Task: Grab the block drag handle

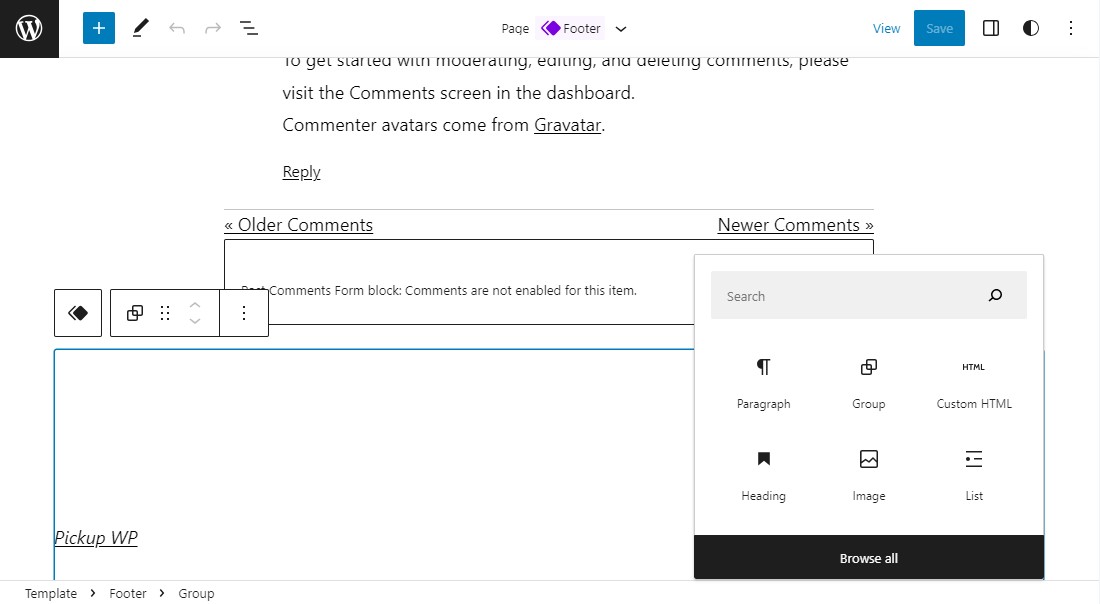Action: pyautogui.click(x=165, y=313)
